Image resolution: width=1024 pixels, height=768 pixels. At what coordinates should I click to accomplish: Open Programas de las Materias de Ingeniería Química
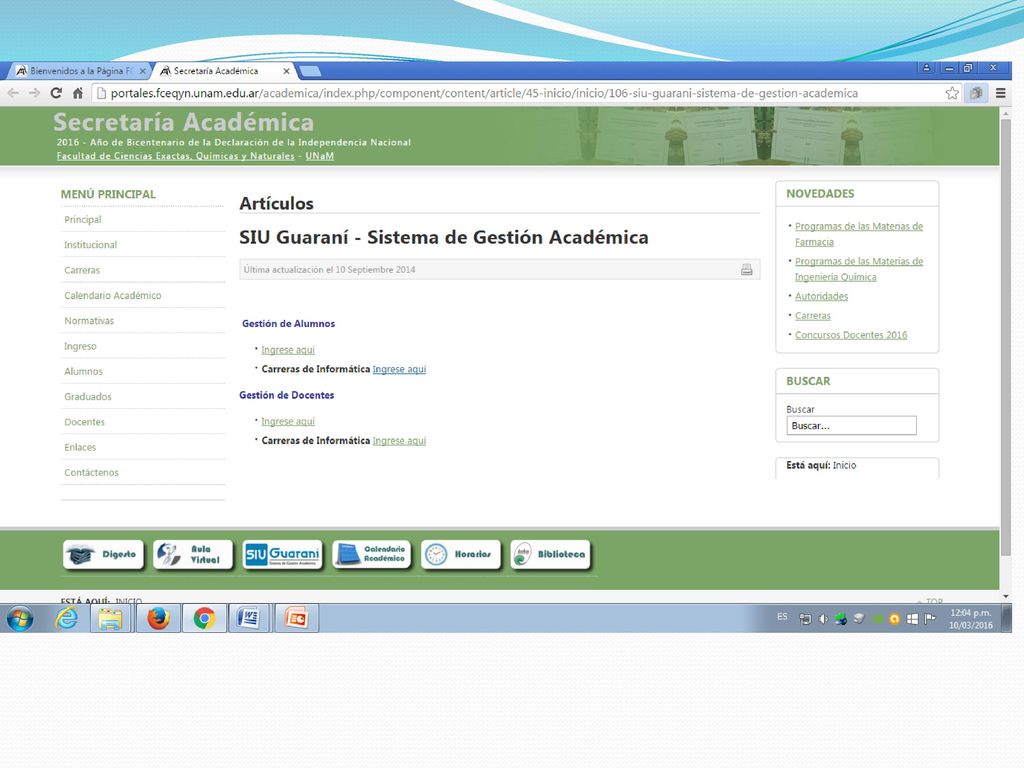(859, 269)
